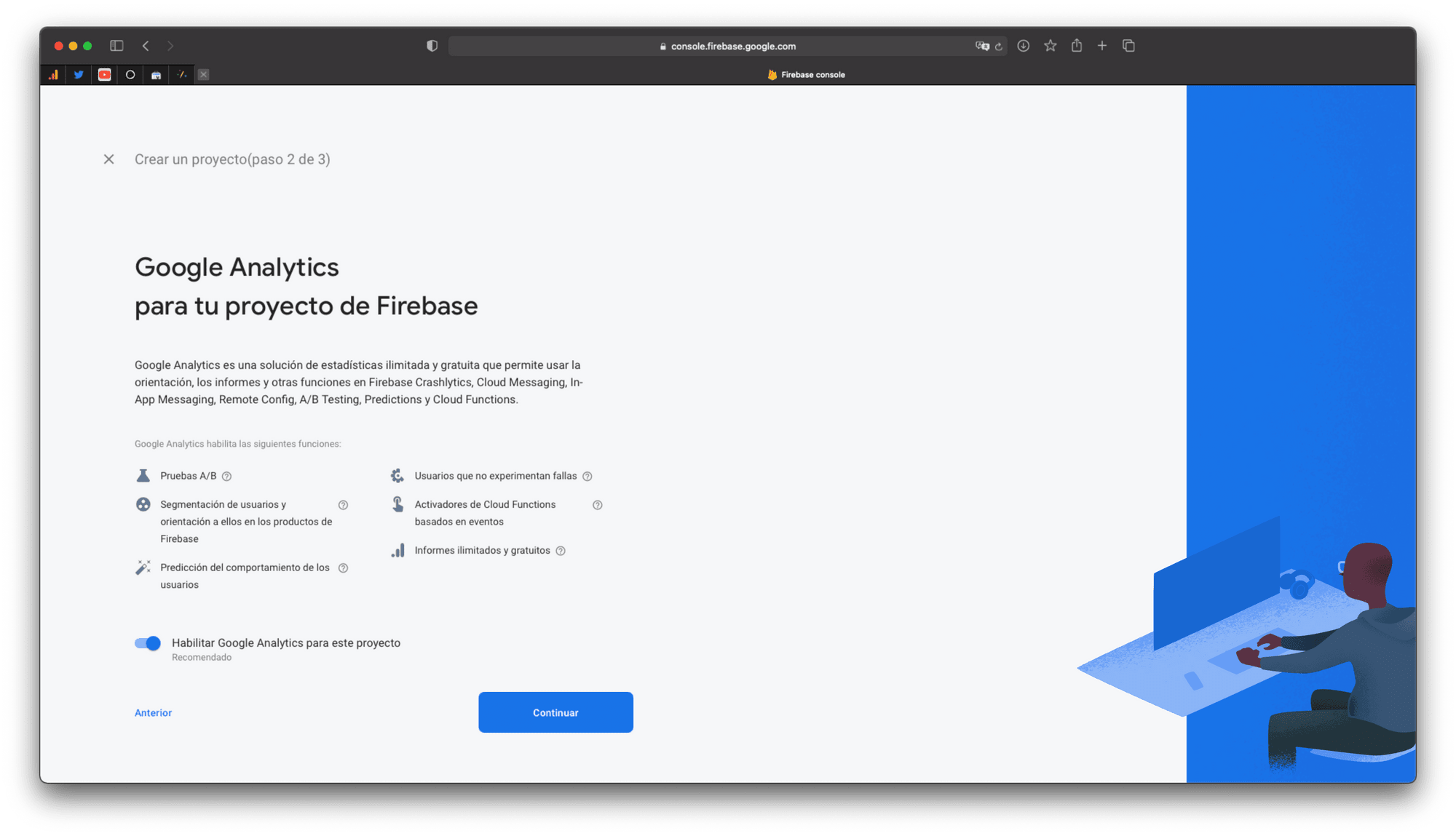Viewport: 1456px width, 836px height.
Task: Select the Firebase console tab
Action: (x=805, y=74)
